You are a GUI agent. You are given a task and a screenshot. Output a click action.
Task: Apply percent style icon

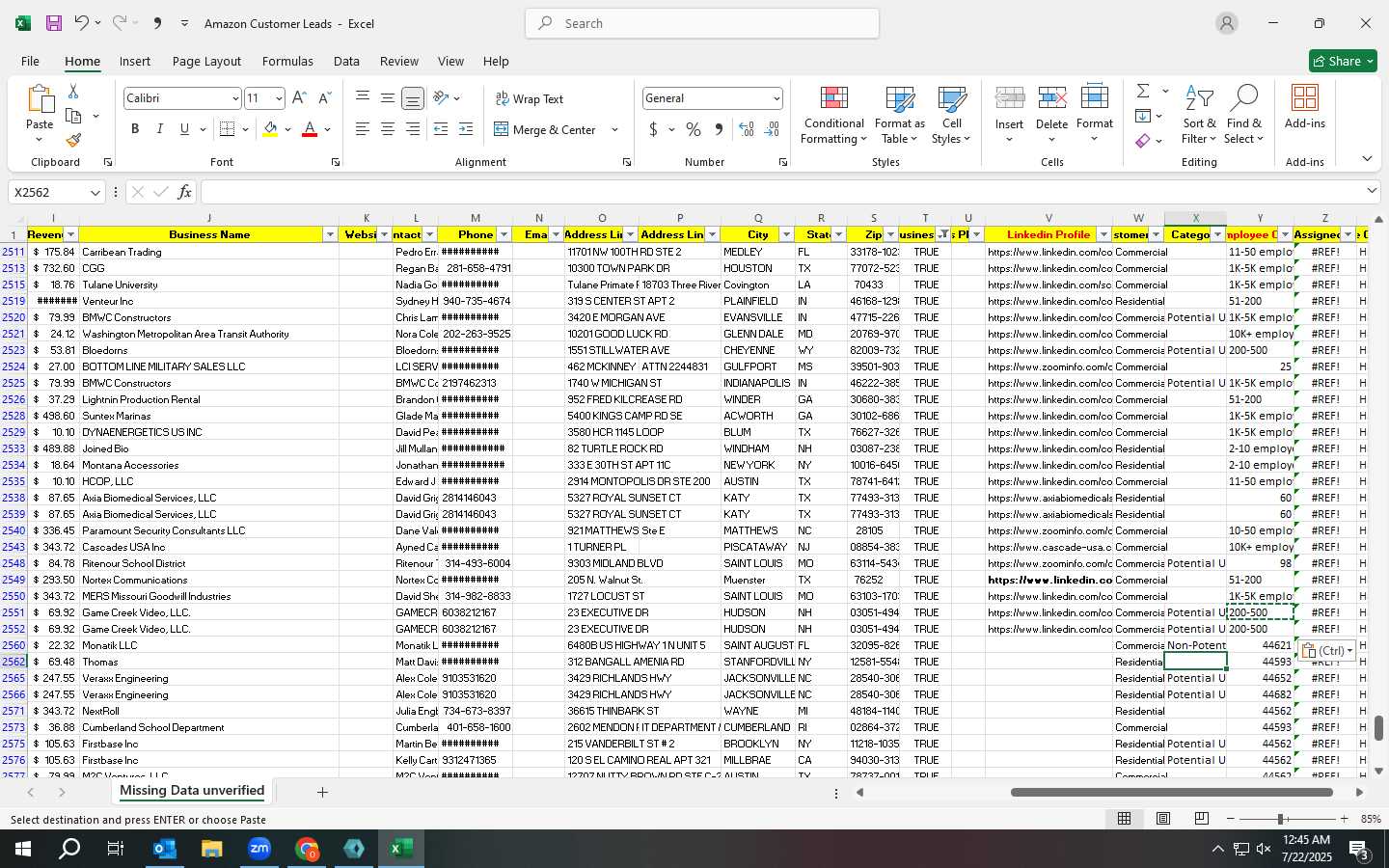(x=694, y=129)
